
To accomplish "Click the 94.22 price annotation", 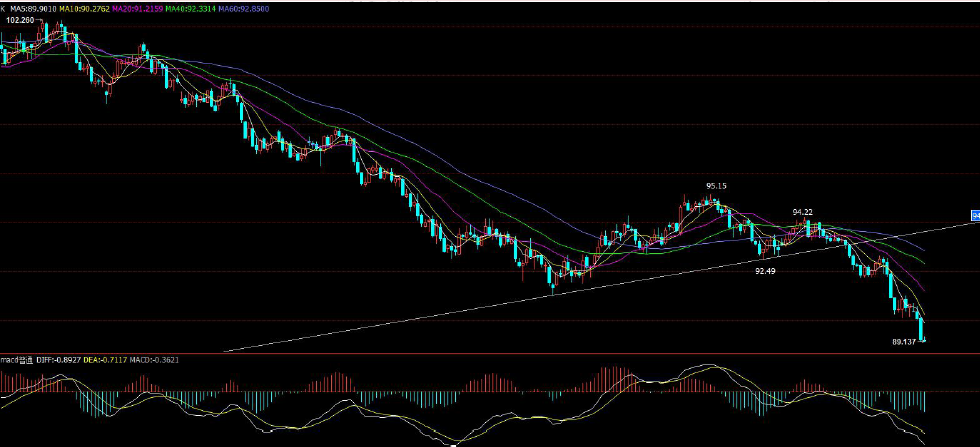I will 802,212.
